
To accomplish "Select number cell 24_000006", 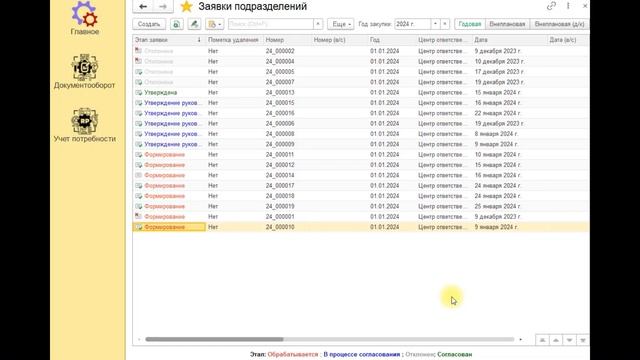I will coord(280,124).
